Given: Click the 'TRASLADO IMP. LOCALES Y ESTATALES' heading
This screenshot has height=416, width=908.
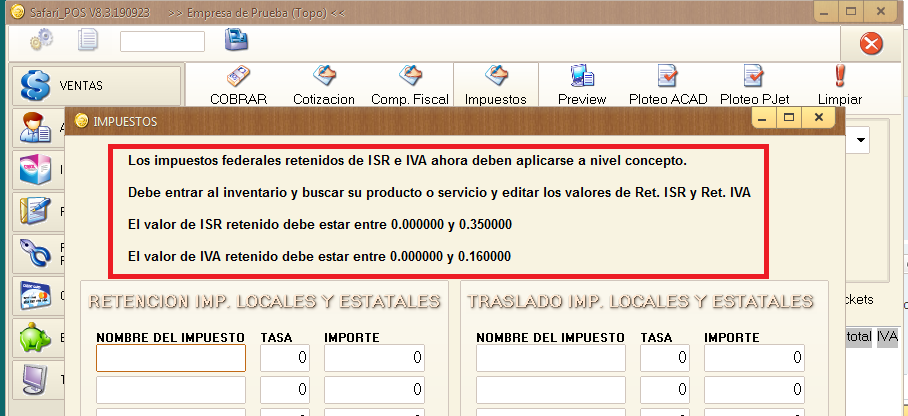Looking at the screenshot, I should 640,301.
